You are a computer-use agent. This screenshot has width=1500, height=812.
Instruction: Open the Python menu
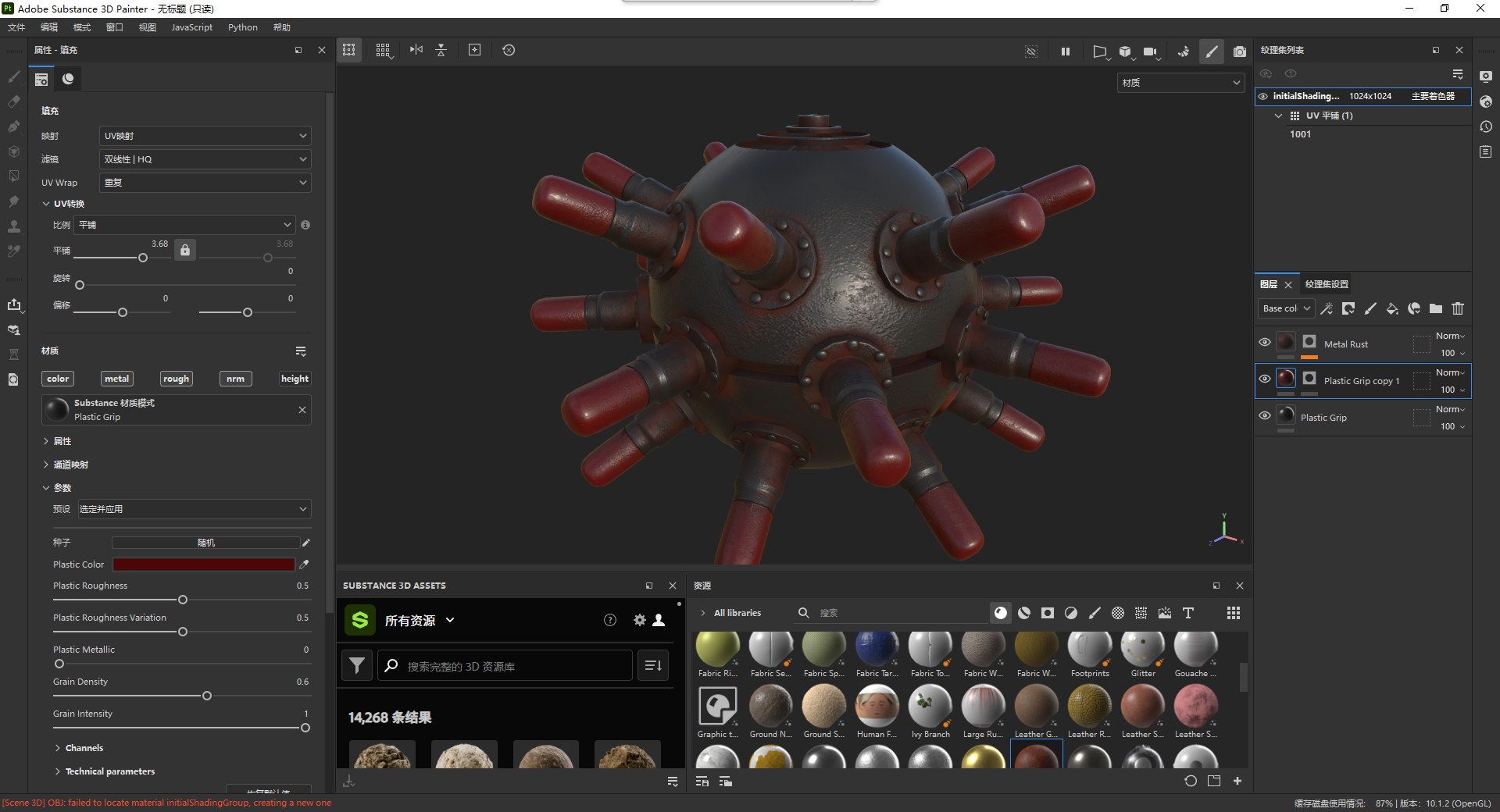pos(242,27)
